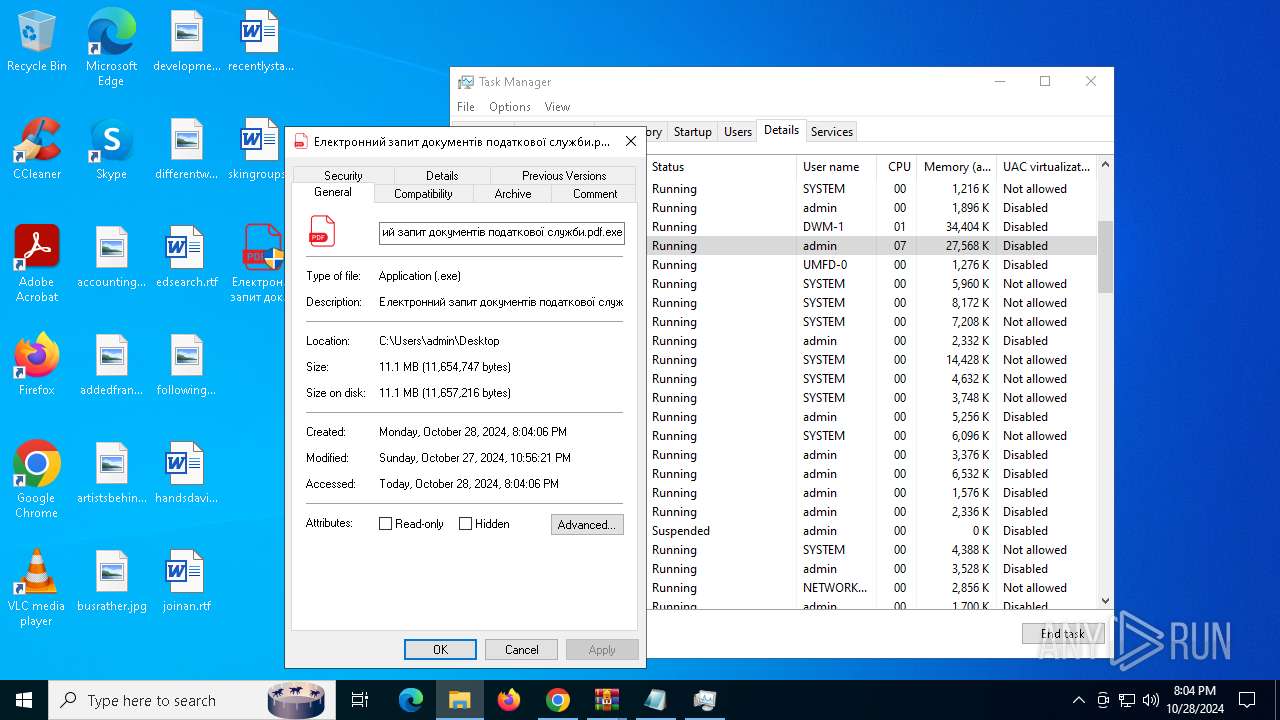Select the artistsbehin... image file icon
The height and width of the screenshot is (720, 1280).
pyautogui.click(x=111, y=473)
